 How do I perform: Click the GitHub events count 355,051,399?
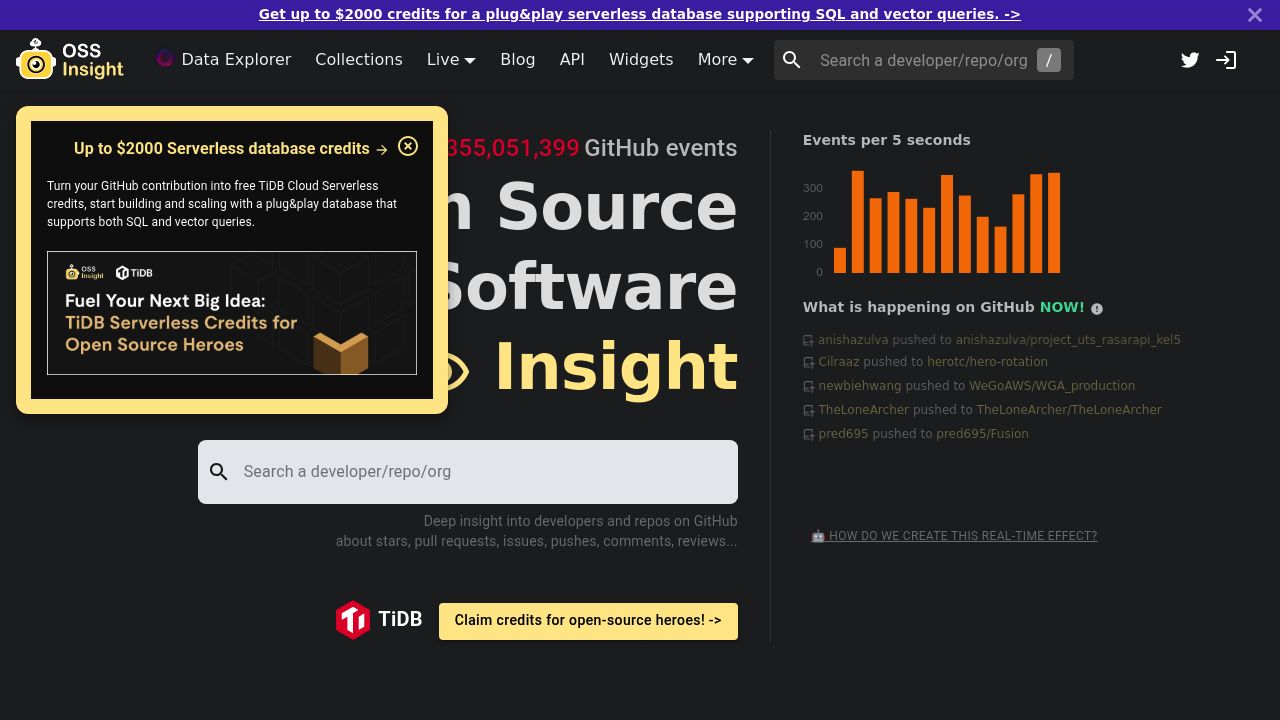(512, 148)
